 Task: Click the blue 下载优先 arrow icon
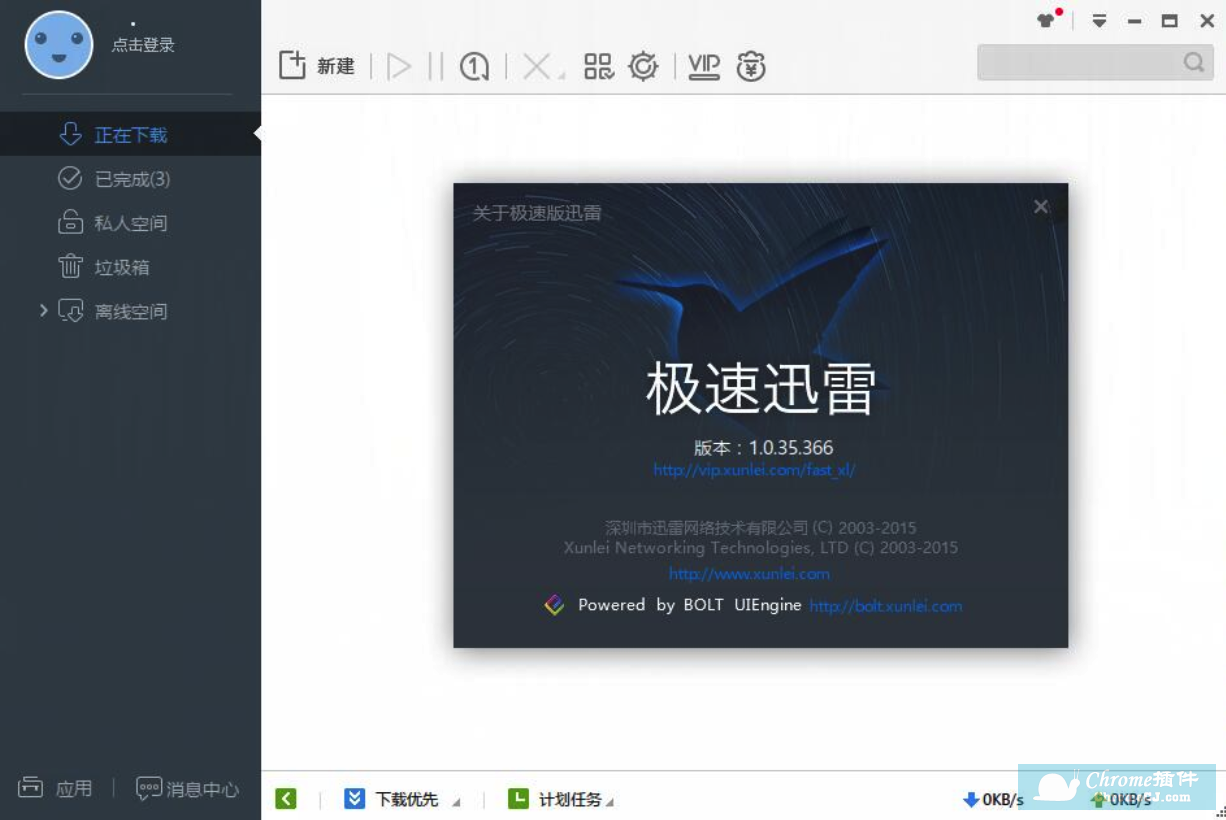tap(354, 798)
